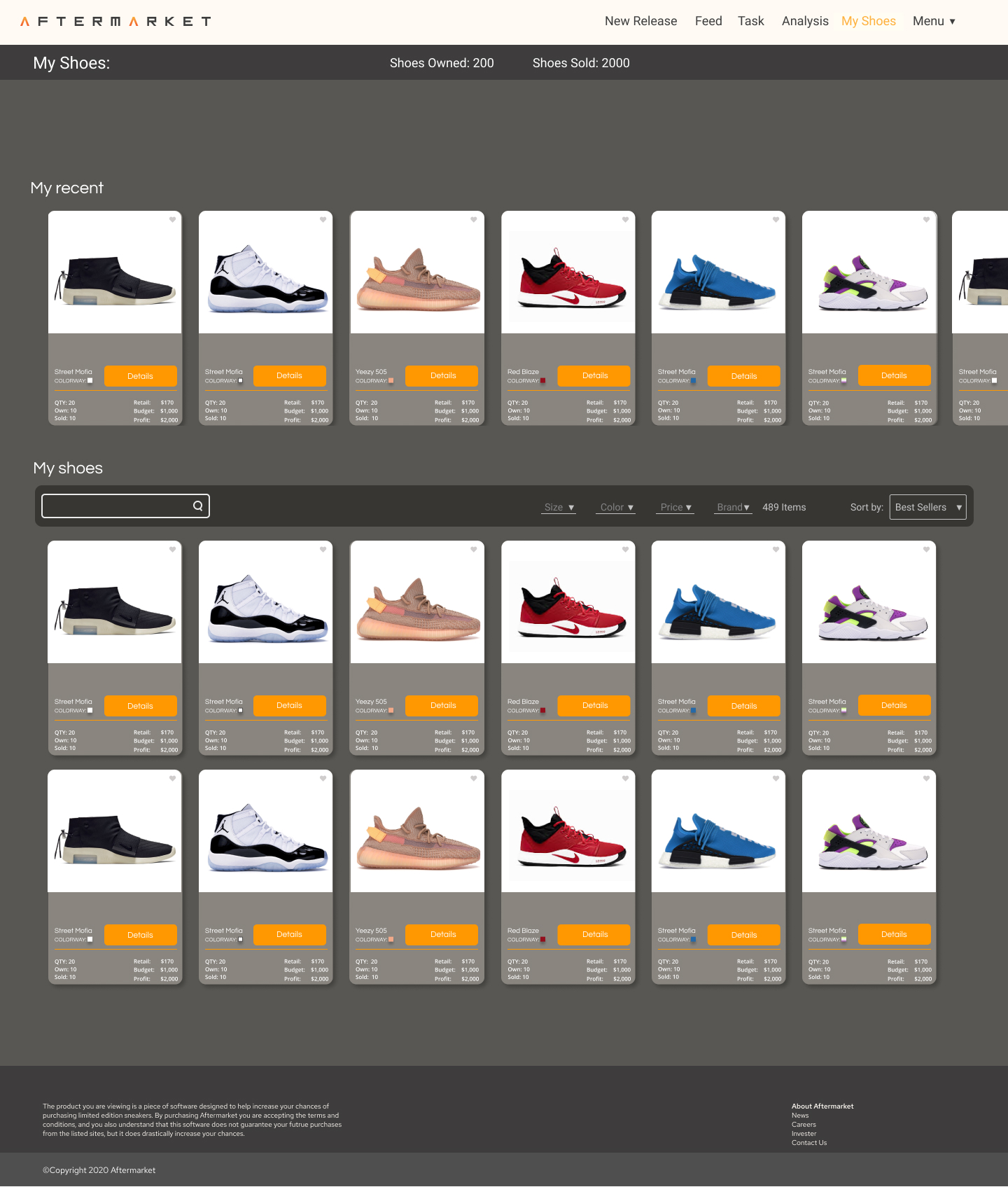Heart icon on Red Blaze, second My shoes row
Image resolution: width=1008 pixels, height=1187 pixels.
[x=625, y=779]
